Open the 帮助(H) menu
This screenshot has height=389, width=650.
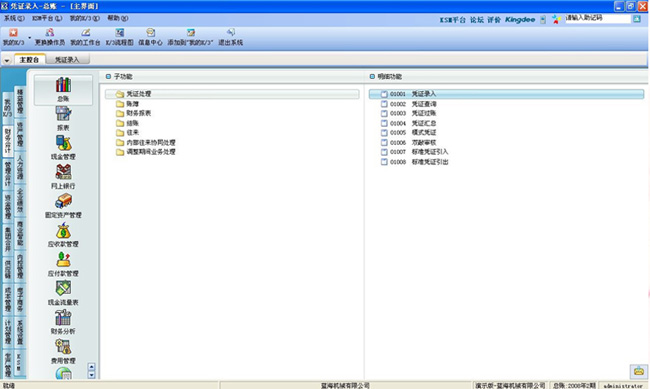coord(118,18)
